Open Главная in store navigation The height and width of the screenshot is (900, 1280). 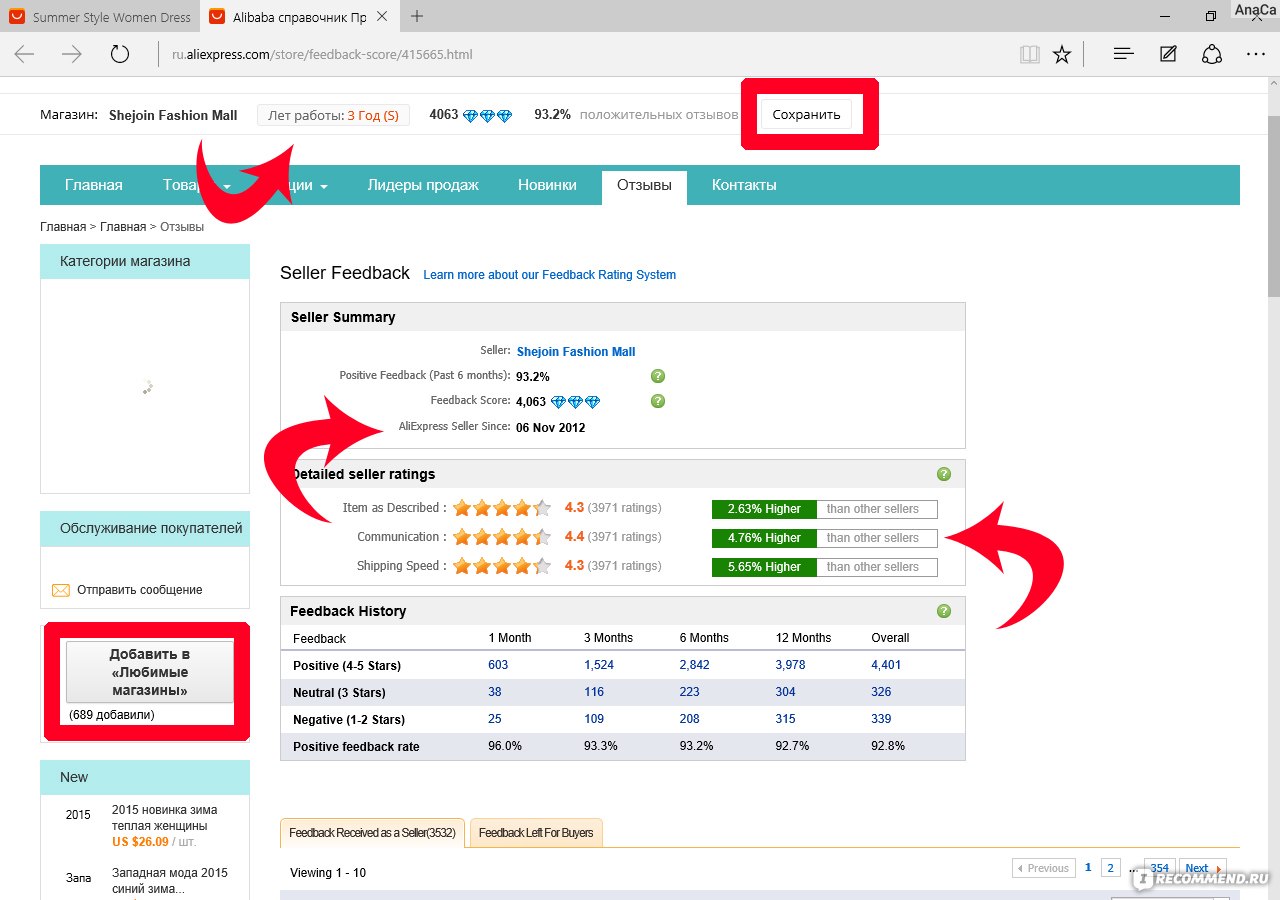pyautogui.click(x=94, y=185)
